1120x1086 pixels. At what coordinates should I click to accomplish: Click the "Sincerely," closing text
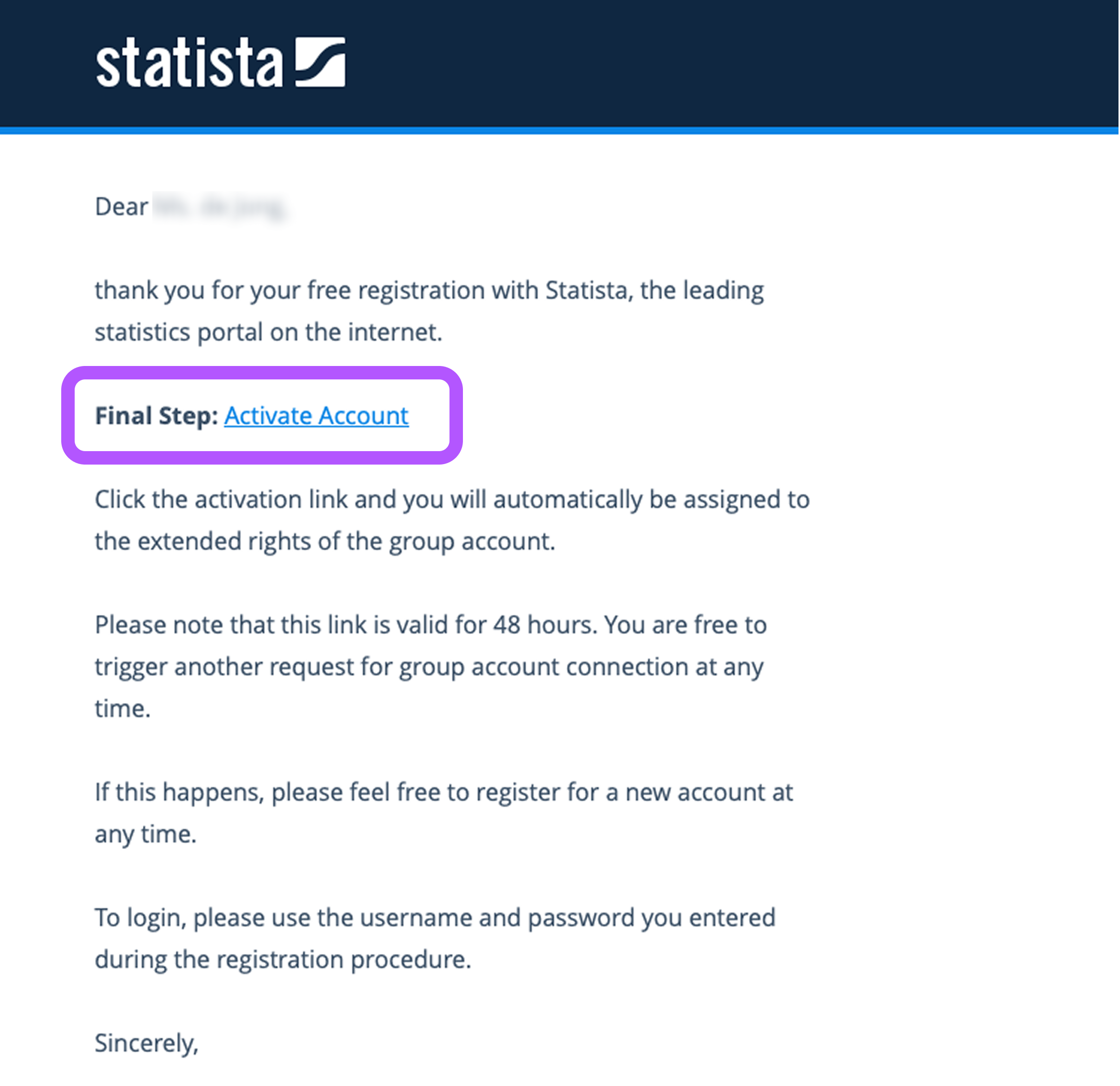coord(146,1043)
